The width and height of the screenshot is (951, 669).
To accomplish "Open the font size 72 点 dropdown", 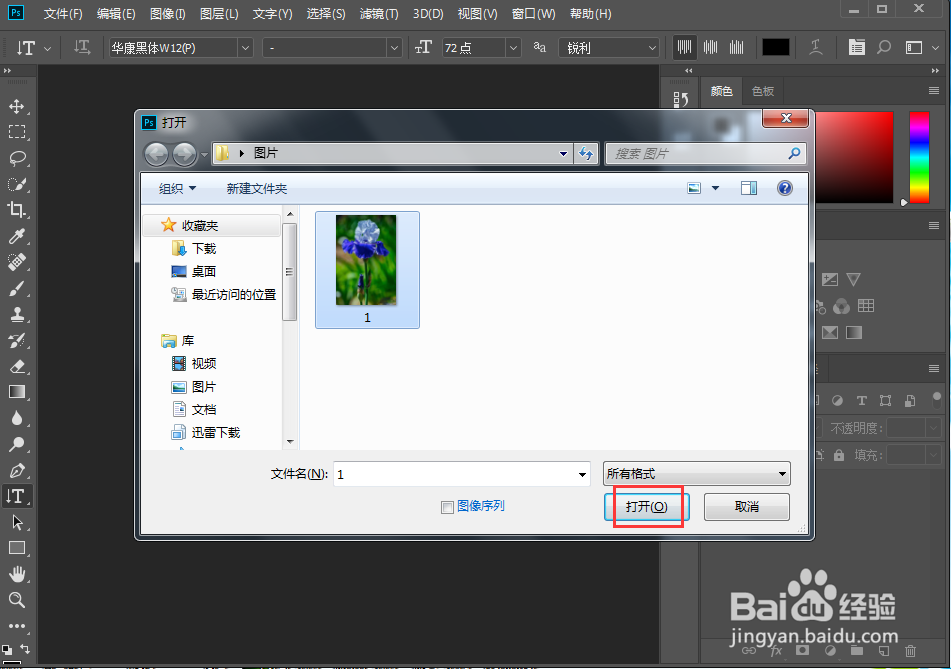I will (513, 48).
